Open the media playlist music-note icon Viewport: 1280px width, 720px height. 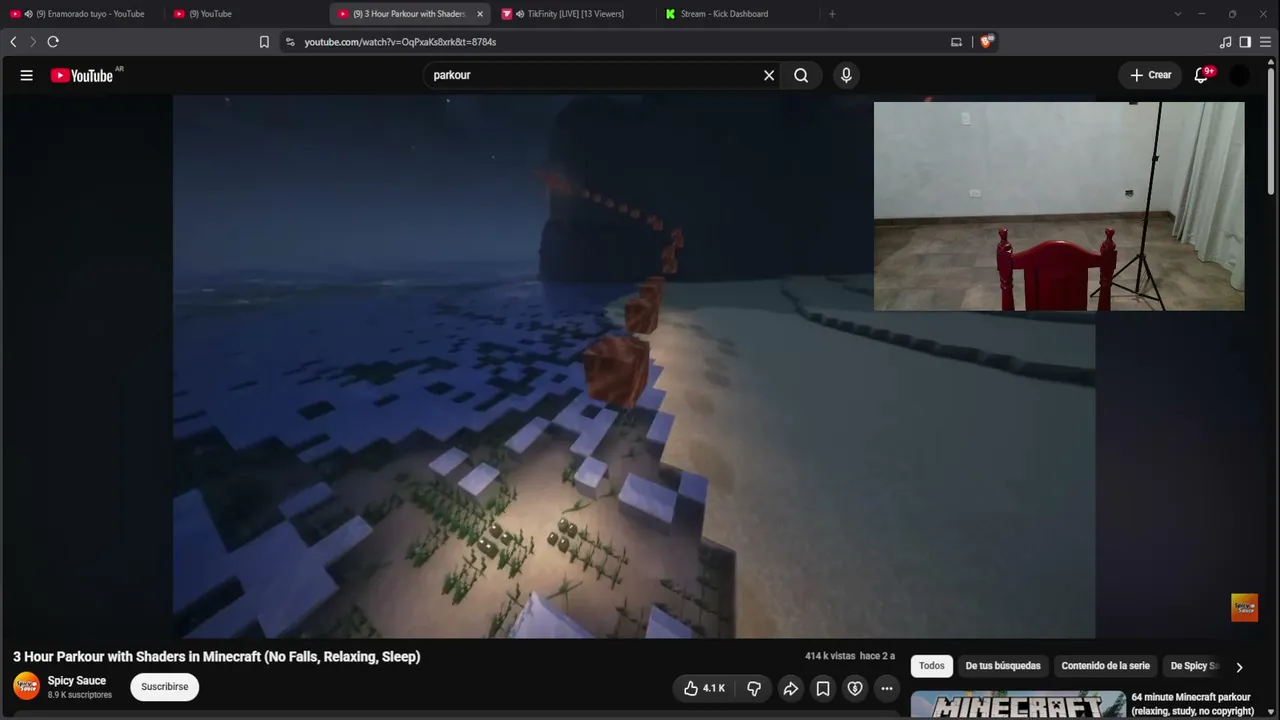pyautogui.click(x=1225, y=42)
